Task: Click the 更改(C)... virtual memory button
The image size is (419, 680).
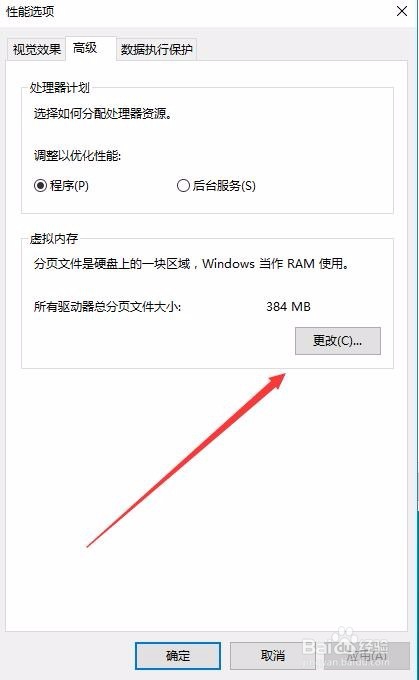Action: coord(338,341)
